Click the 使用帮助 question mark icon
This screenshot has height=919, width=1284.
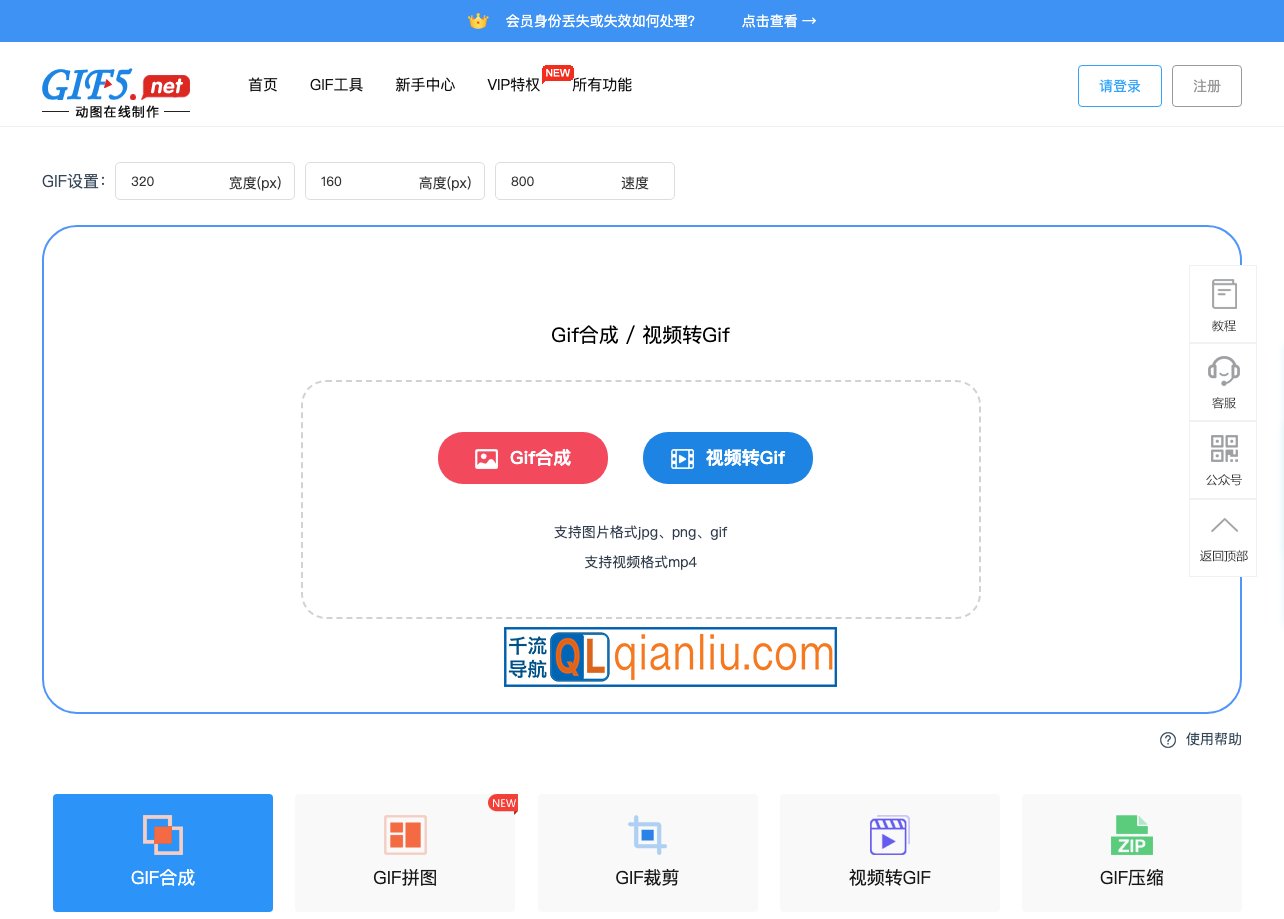(x=1168, y=740)
